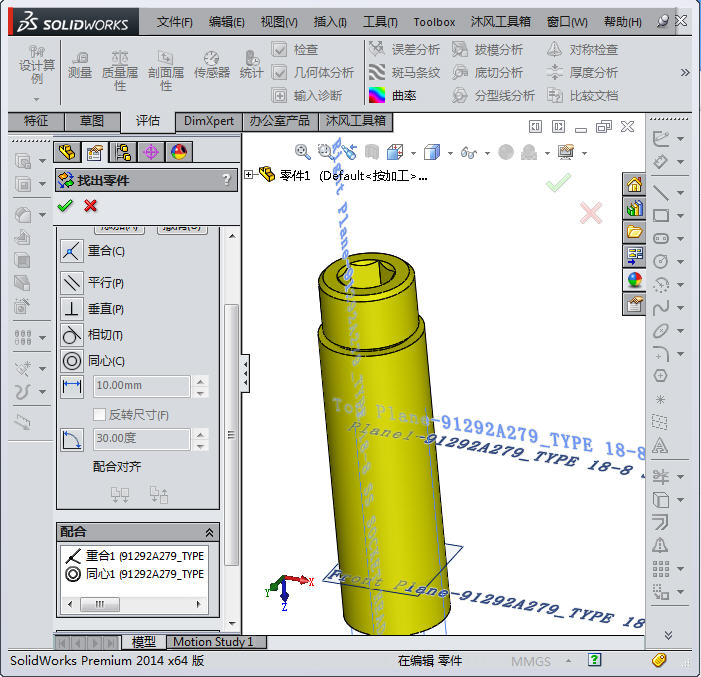Viewport: 701px width, 677px height.
Task: Collapse the 配合 section chevron
Action: coord(210,533)
